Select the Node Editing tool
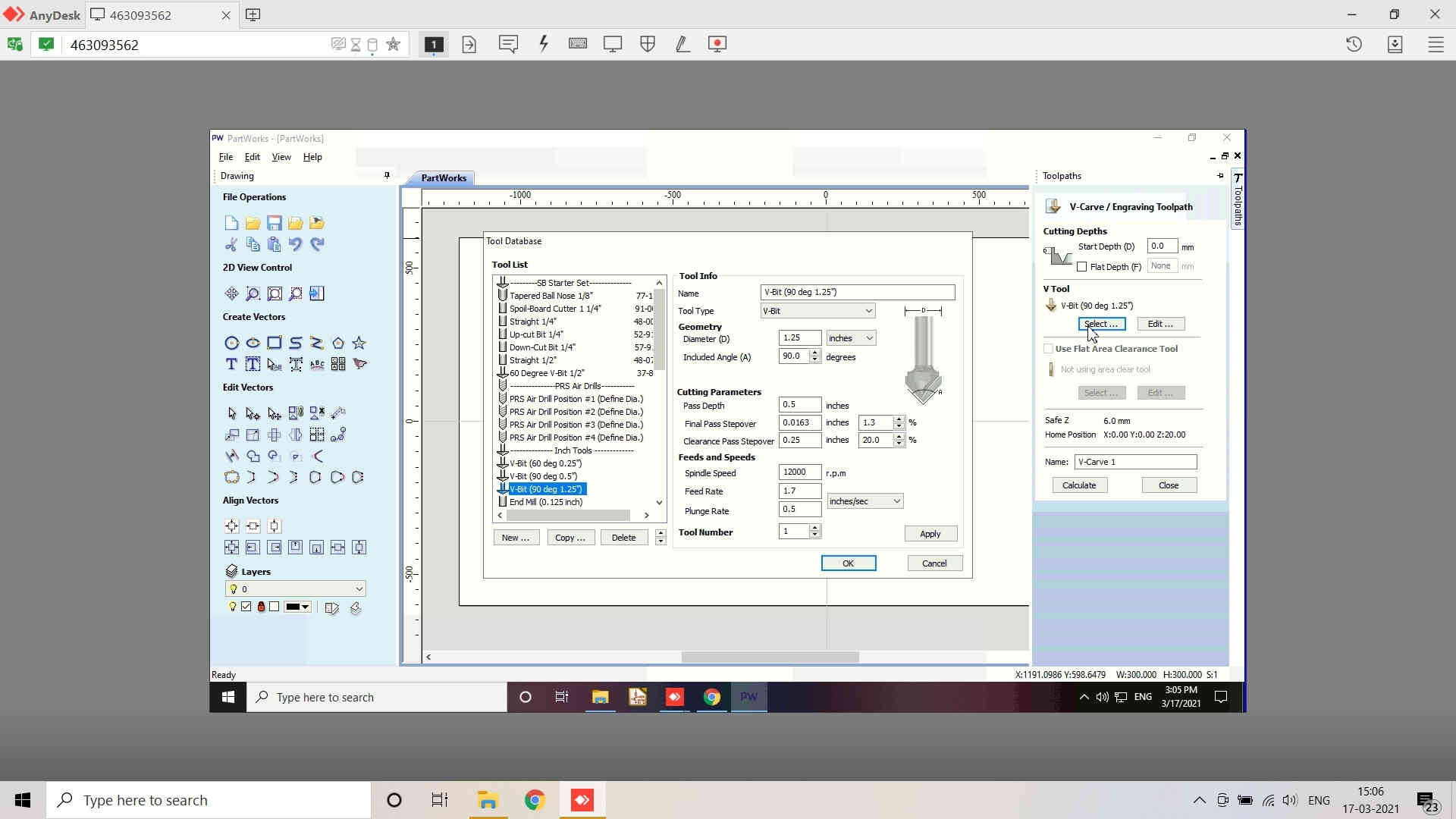The height and width of the screenshot is (819, 1456). point(253,413)
